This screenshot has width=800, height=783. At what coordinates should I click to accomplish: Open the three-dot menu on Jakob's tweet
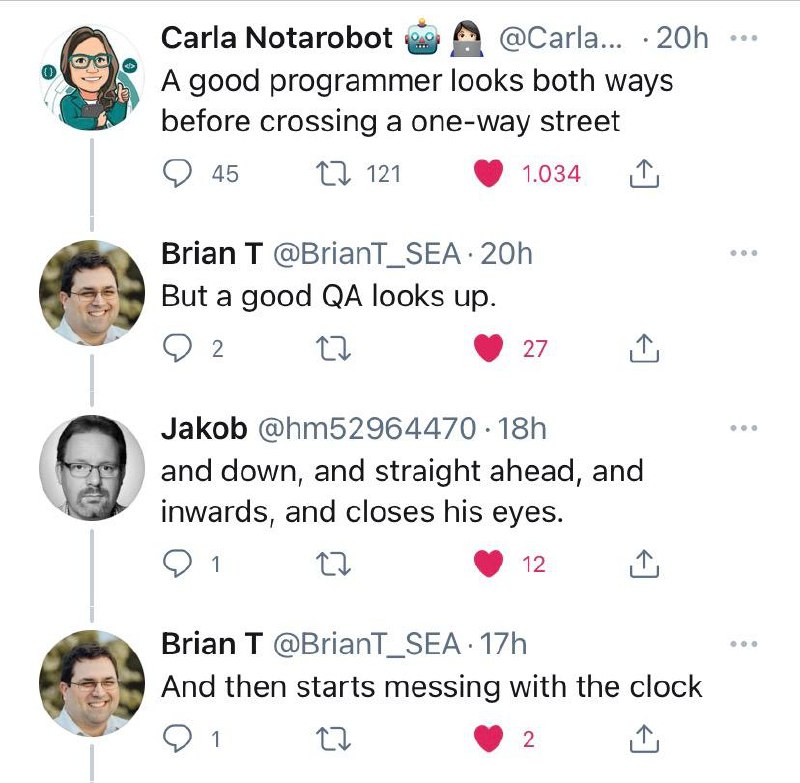(x=745, y=428)
